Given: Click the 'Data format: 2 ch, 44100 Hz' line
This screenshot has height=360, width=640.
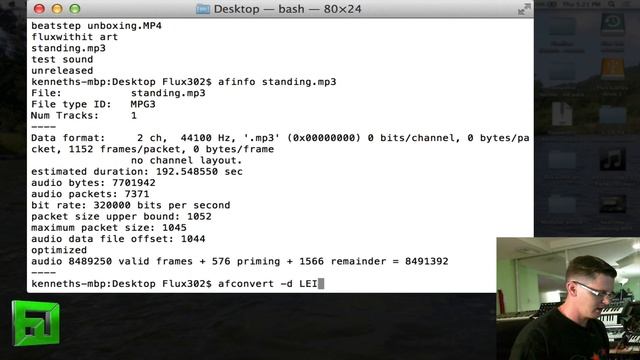Looking at the screenshot, I should (280, 138).
